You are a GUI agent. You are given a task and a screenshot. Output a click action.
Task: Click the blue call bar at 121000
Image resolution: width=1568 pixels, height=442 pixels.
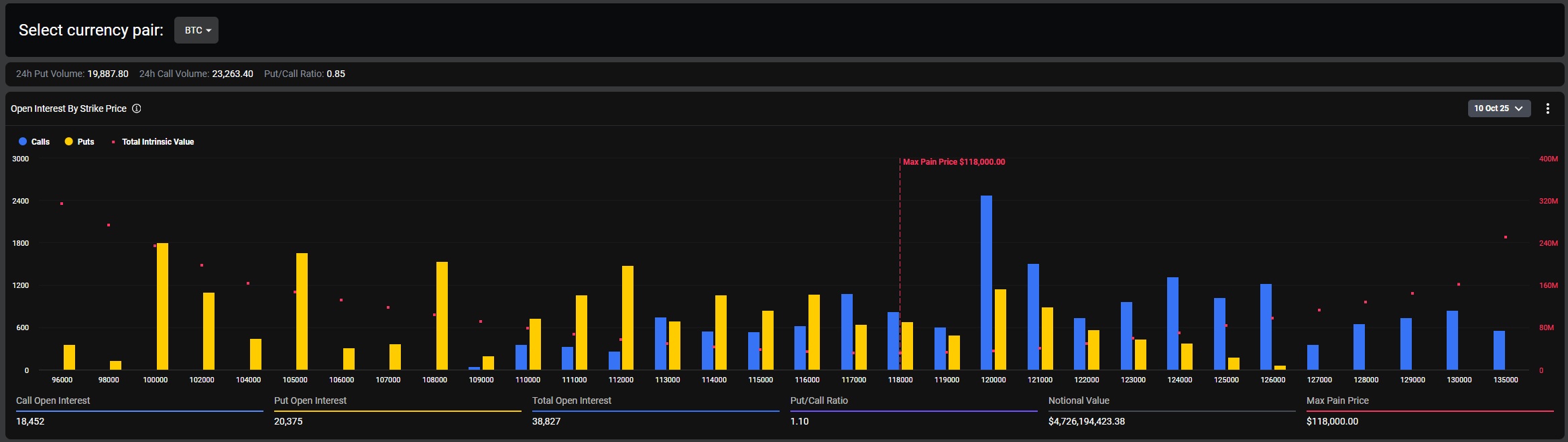(1033, 316)
